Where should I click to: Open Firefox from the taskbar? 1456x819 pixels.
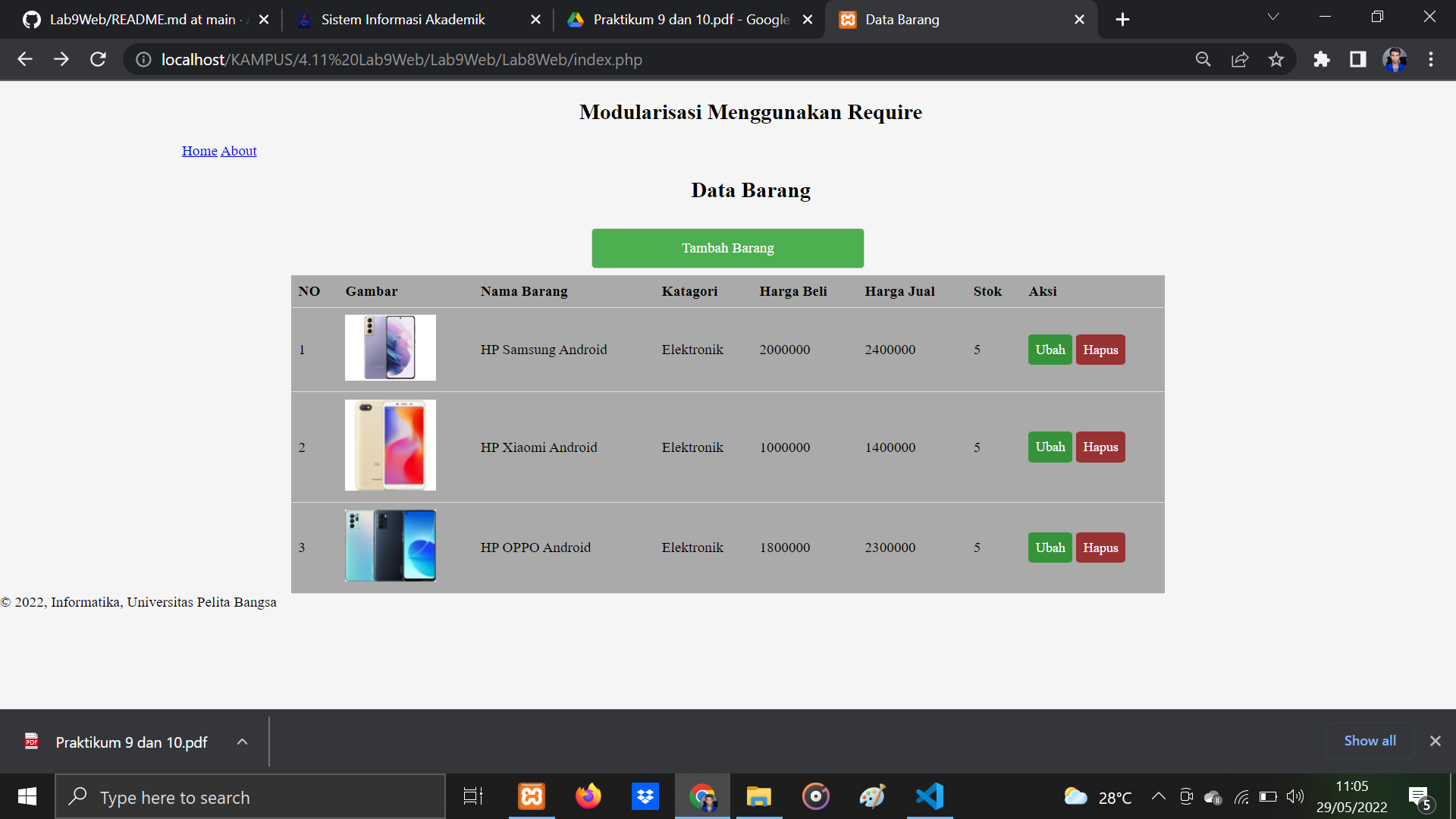pos(588,796)
